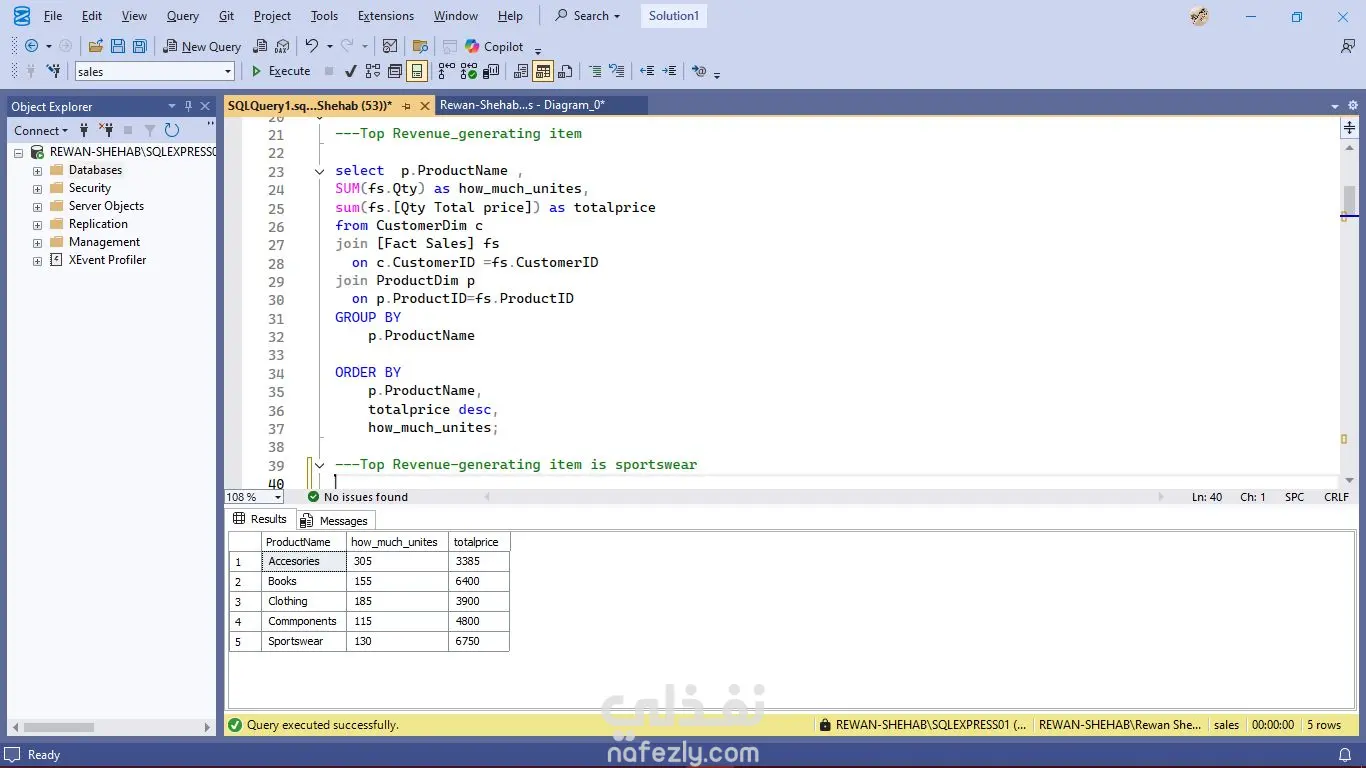Screen dimensions: 1366x768
Task: Click the New Query button
Action: point(202,46)
